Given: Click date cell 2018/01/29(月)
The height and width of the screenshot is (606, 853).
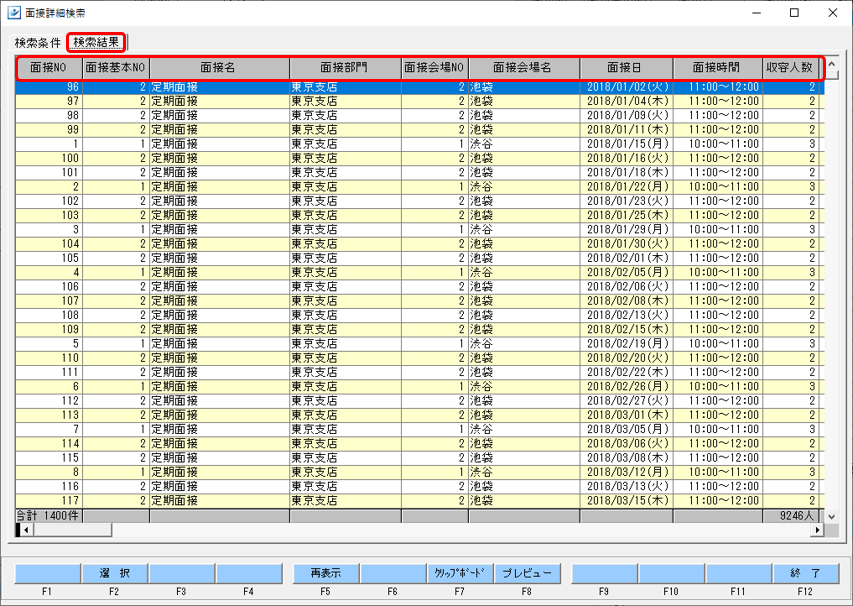Looking at the screenshot, I should (627, 230).
